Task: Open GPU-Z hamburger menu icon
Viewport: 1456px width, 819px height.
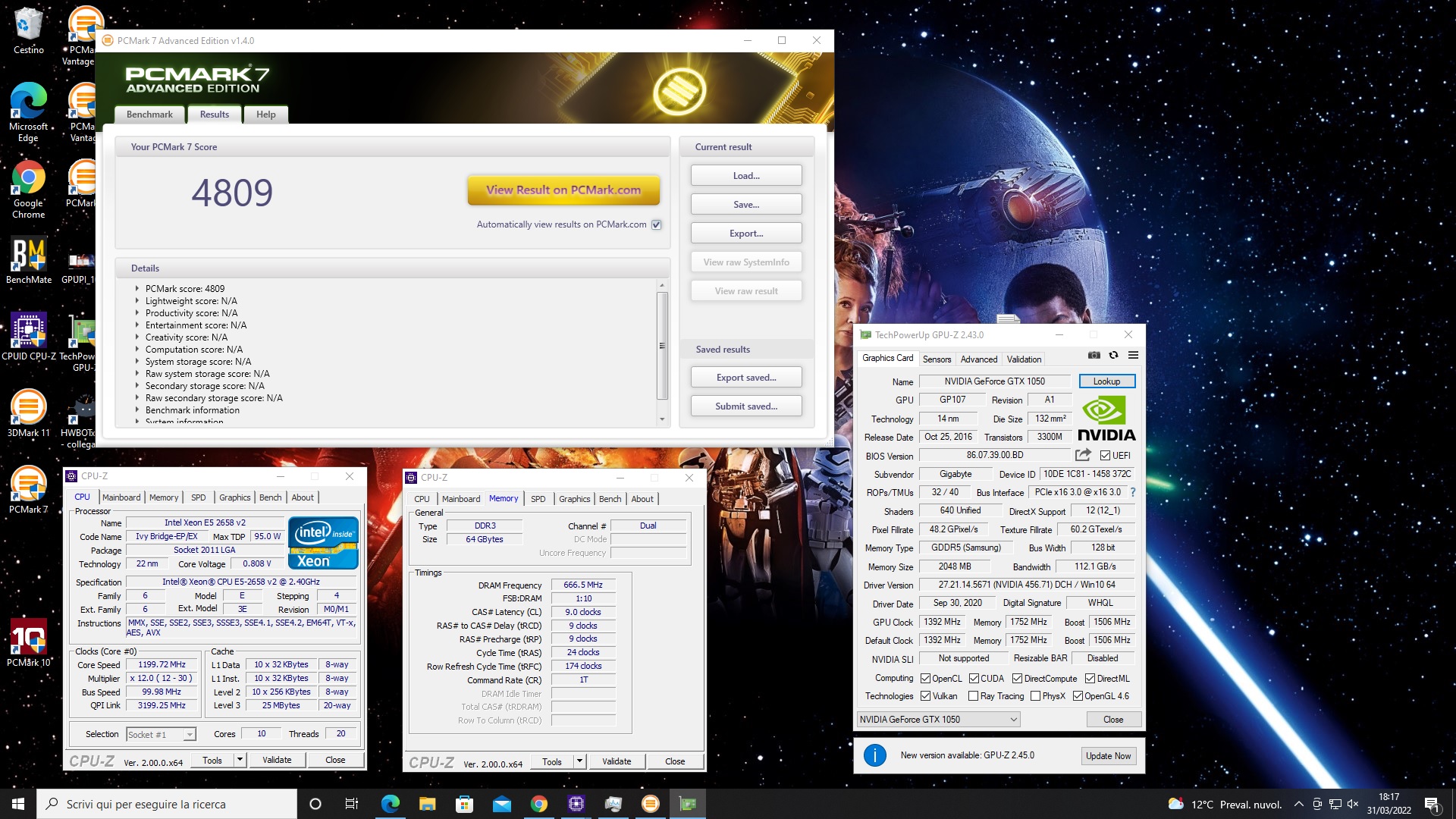Action: point(1133,355)
